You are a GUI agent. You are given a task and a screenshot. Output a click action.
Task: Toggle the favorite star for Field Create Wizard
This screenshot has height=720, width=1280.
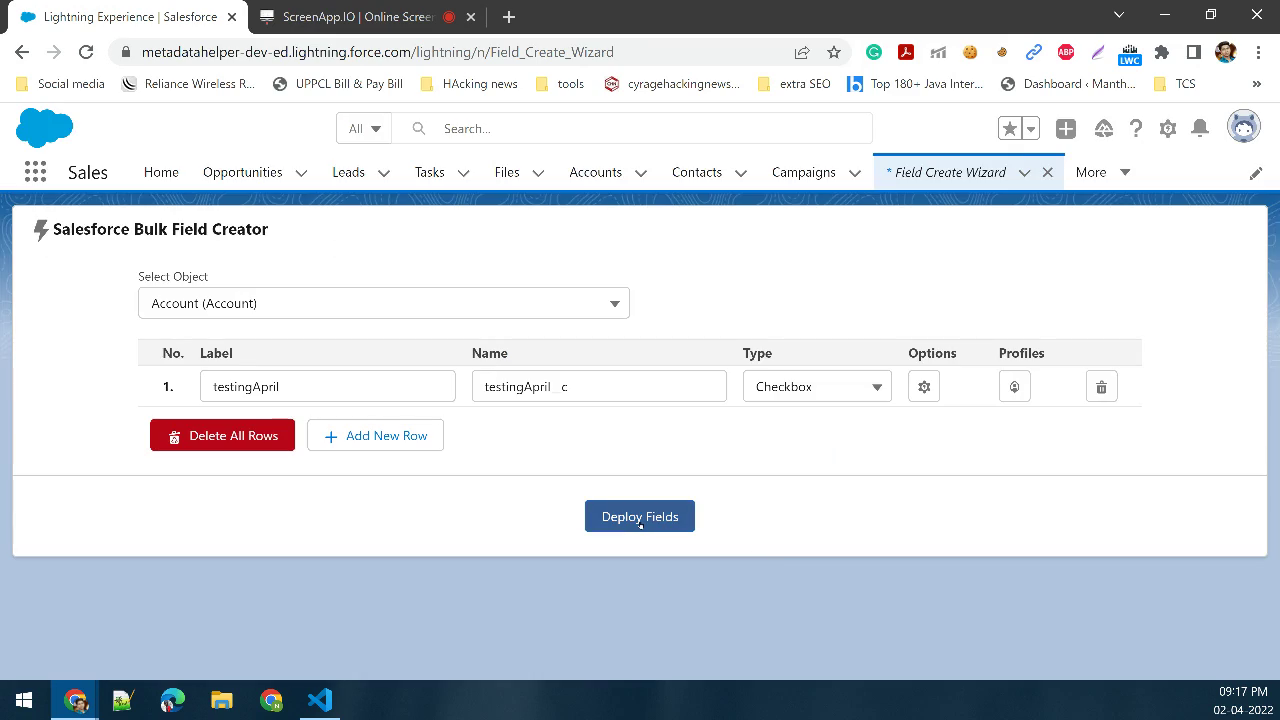pos(1009,128)
